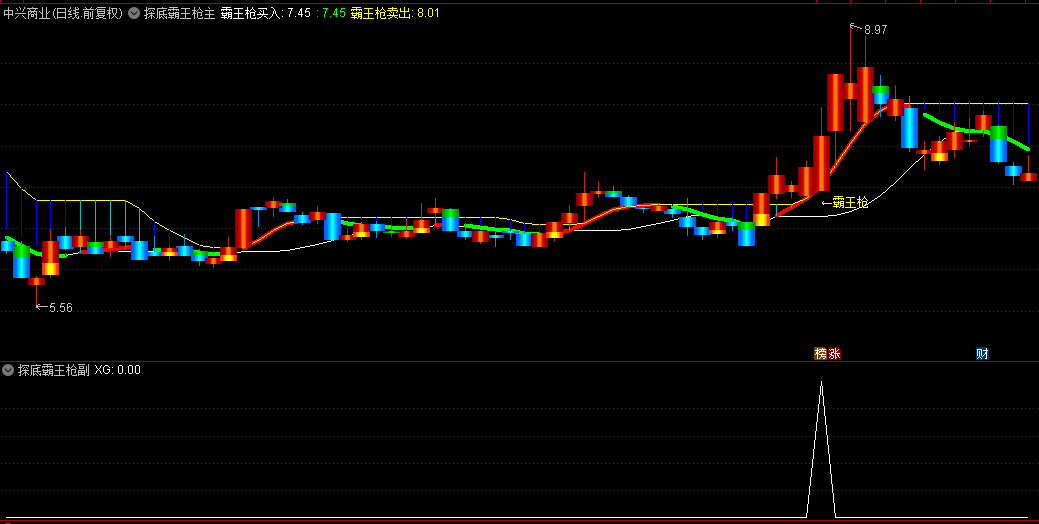The height and width of the screenshot is (524, 1039).
Task: Click the 榜 marker icon
Action: pyautogui.click(x=821, y=354)
